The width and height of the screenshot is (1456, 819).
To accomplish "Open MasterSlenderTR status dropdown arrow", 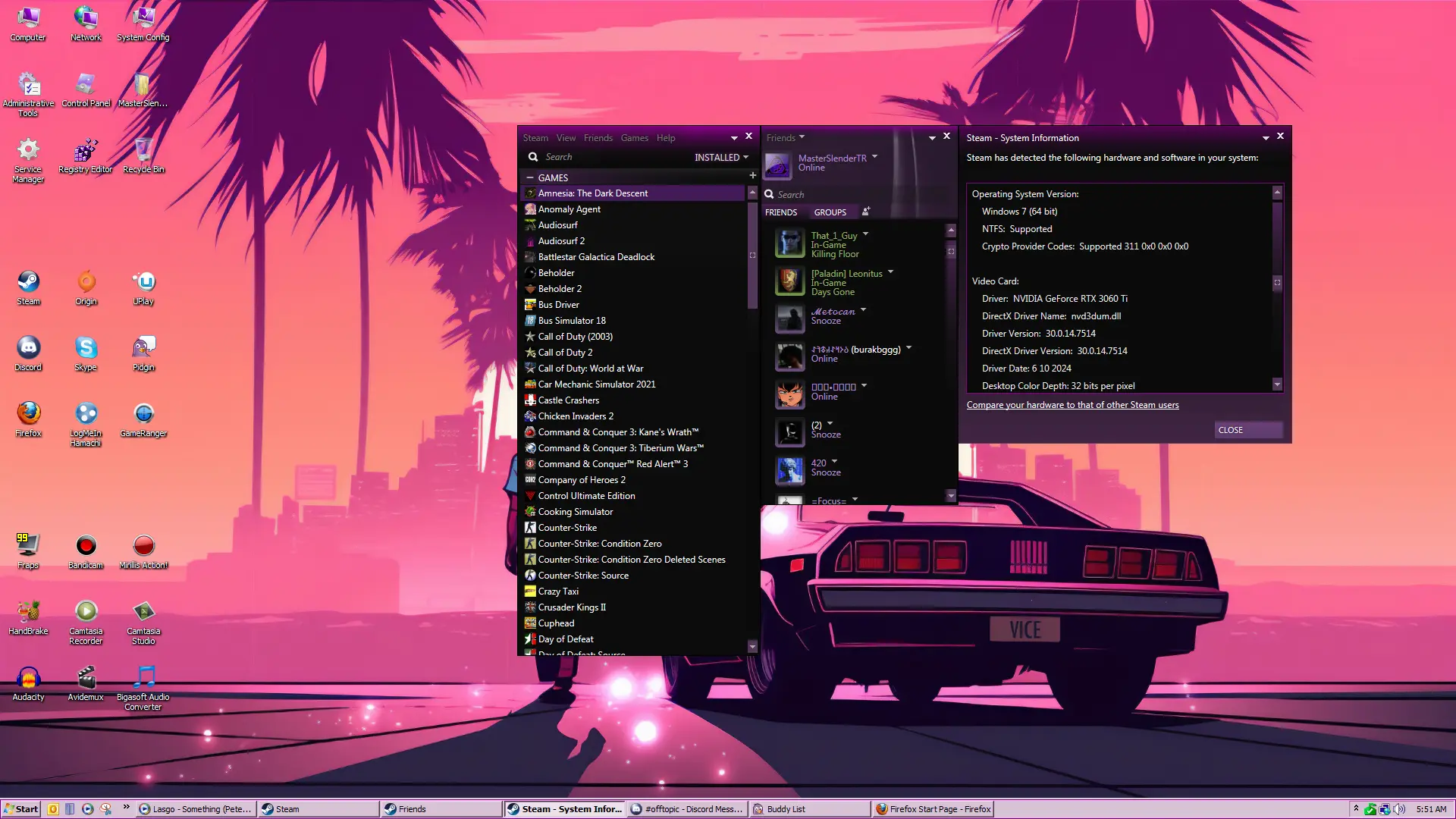I will point(874,157).
